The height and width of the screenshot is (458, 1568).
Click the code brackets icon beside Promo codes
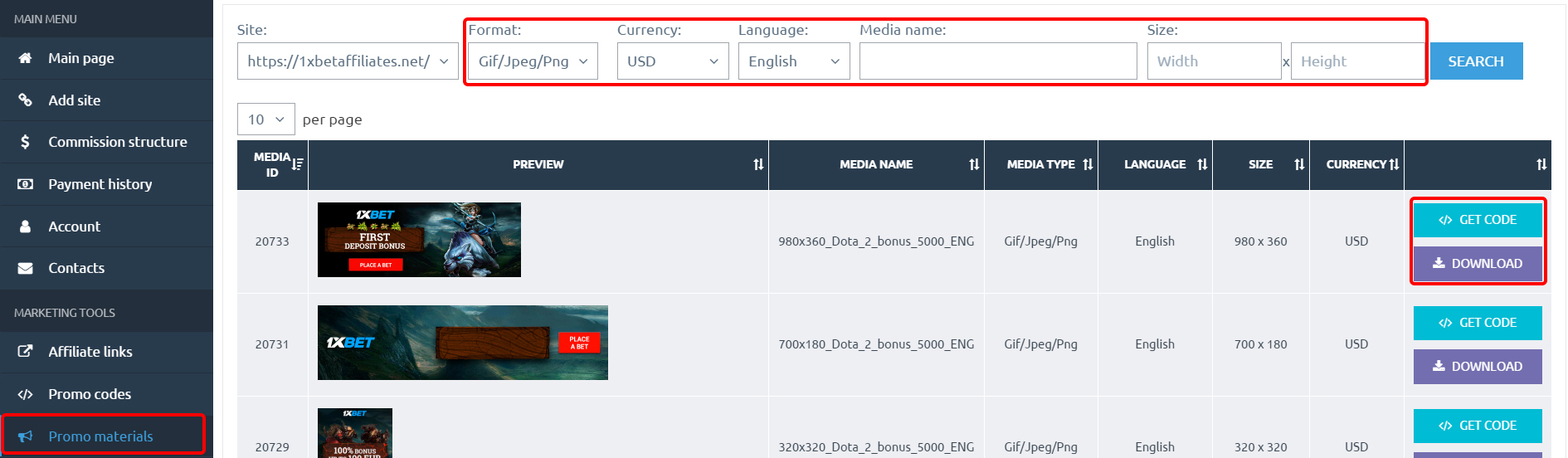tap(25, 394)
